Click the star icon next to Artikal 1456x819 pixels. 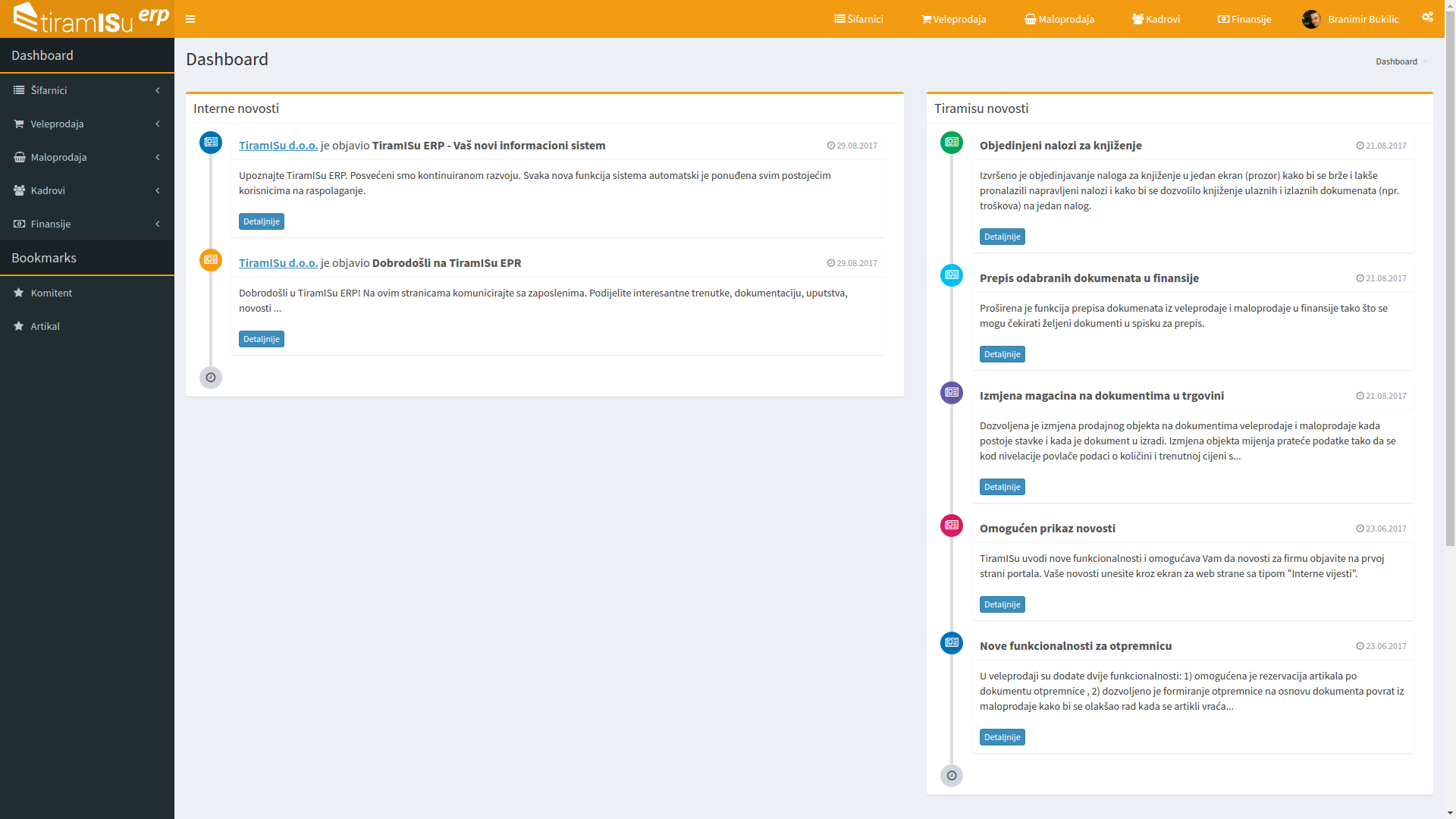pyautogui.click(x=19, y=326)
